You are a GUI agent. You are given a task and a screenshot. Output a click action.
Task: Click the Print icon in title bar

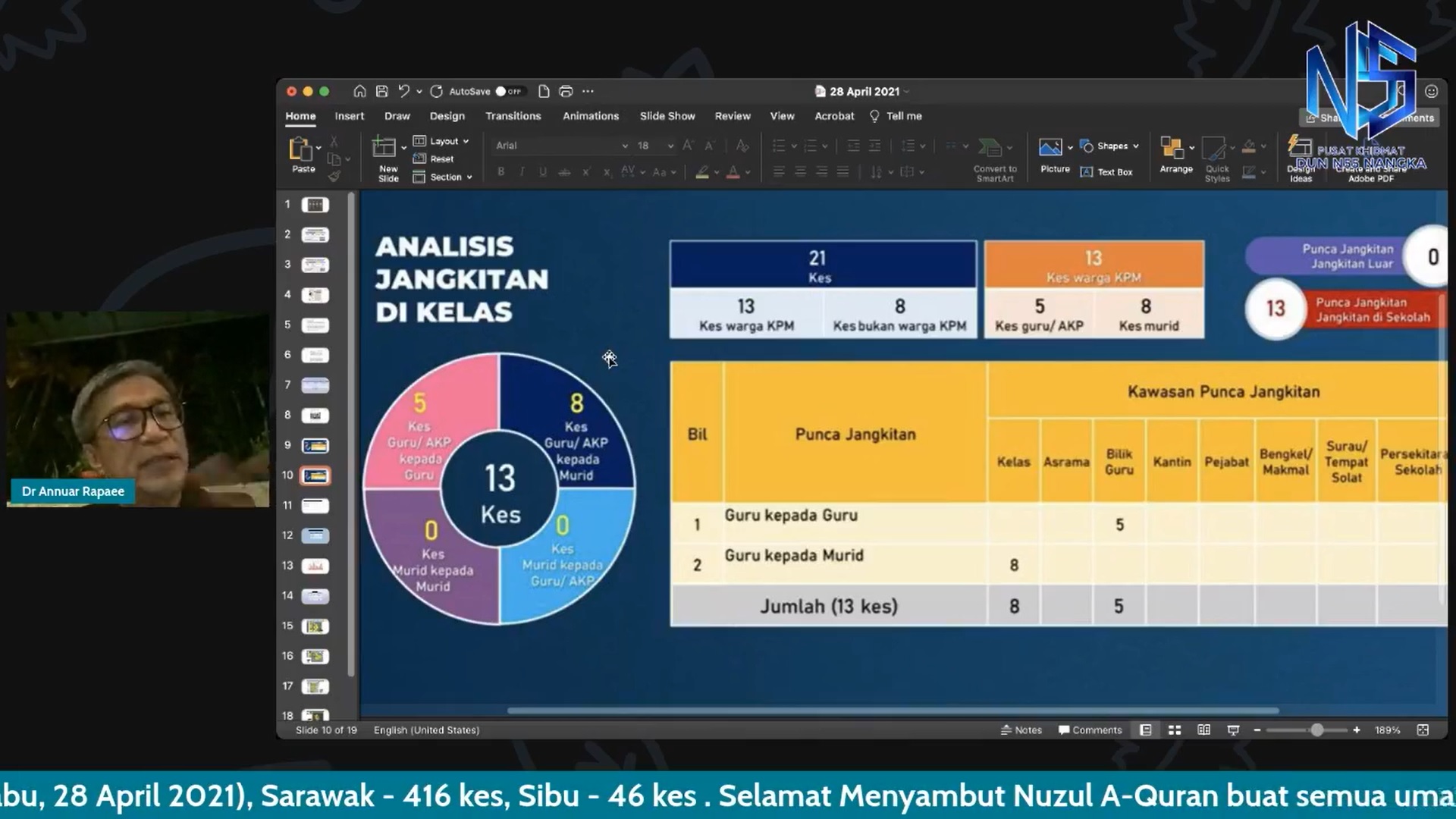coord(566,92)
